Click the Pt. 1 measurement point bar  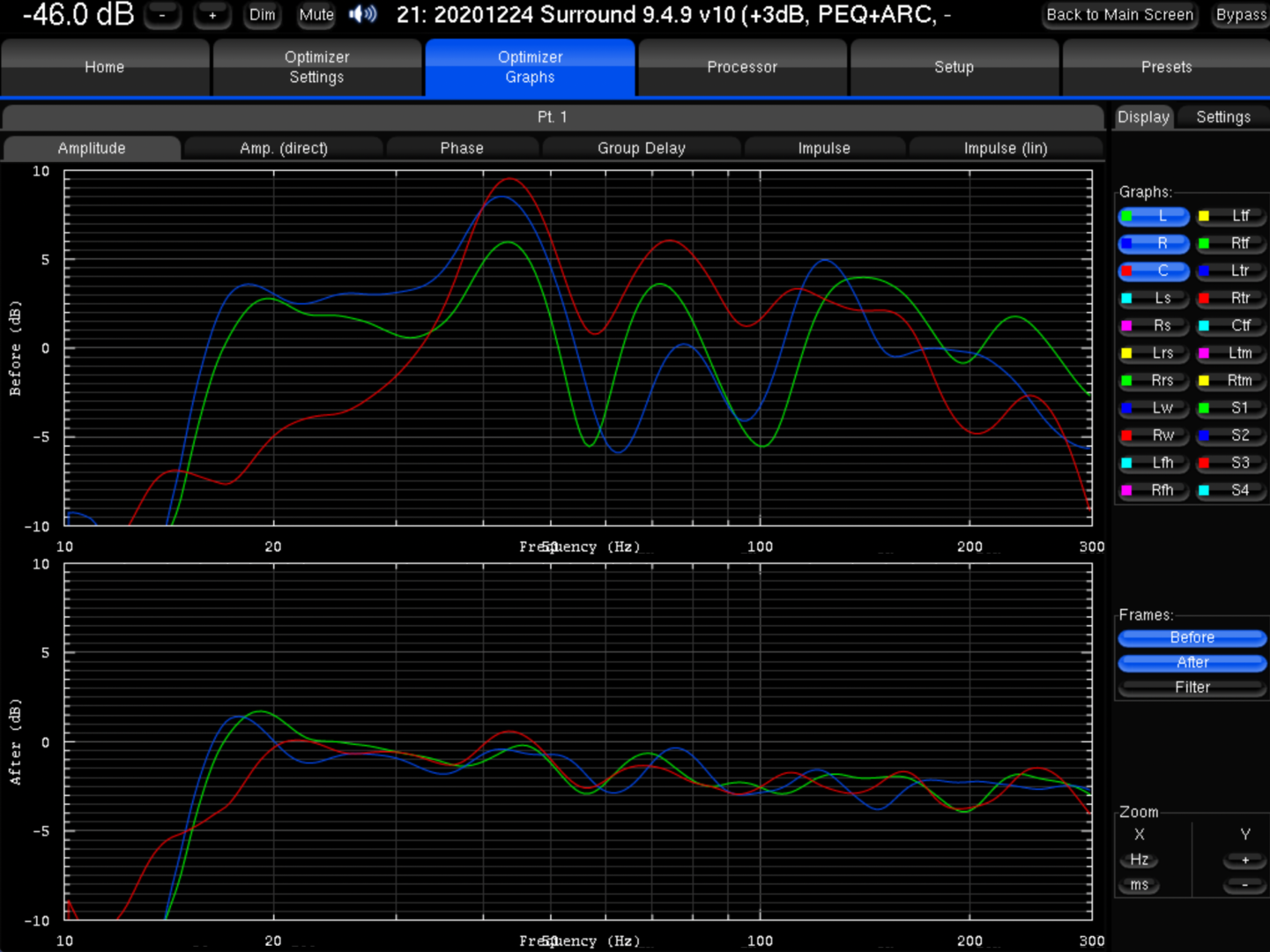pyautogui.click(x=553, y=117)
